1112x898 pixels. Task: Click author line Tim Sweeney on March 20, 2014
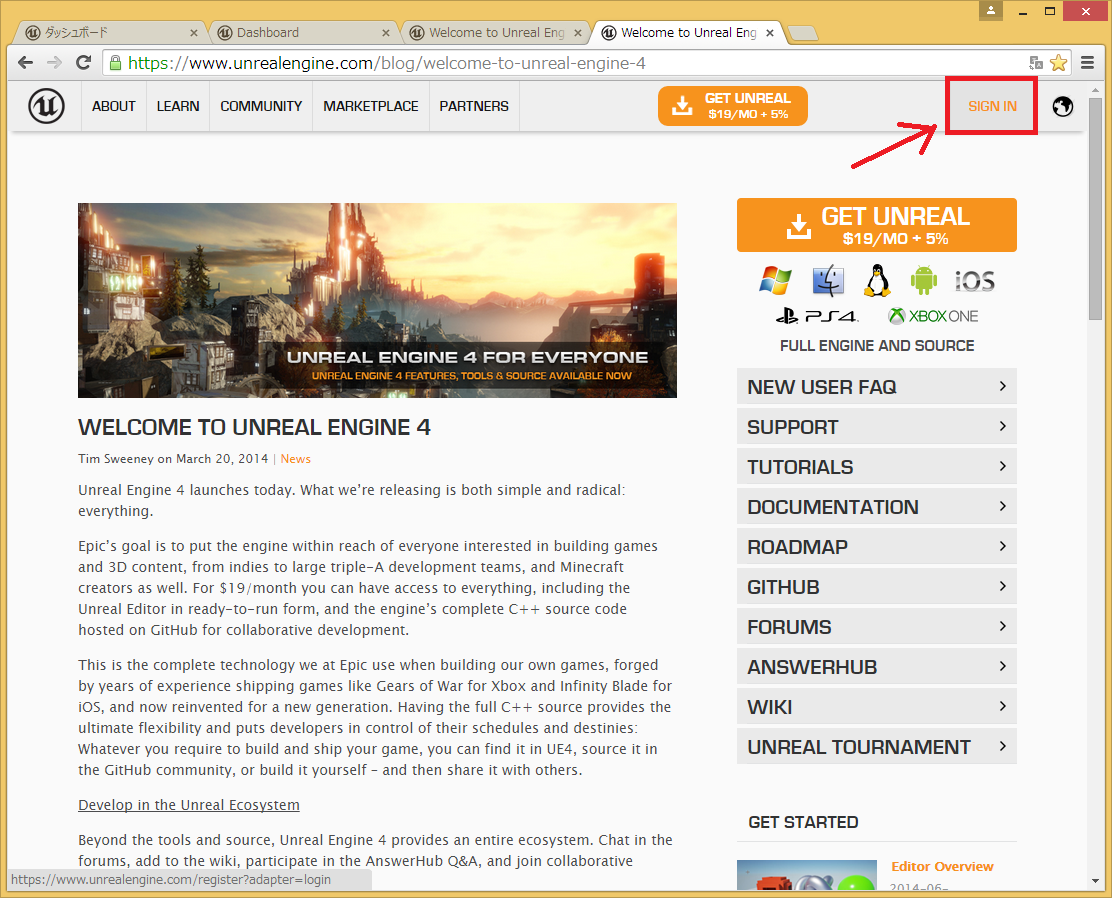(173, 459)
